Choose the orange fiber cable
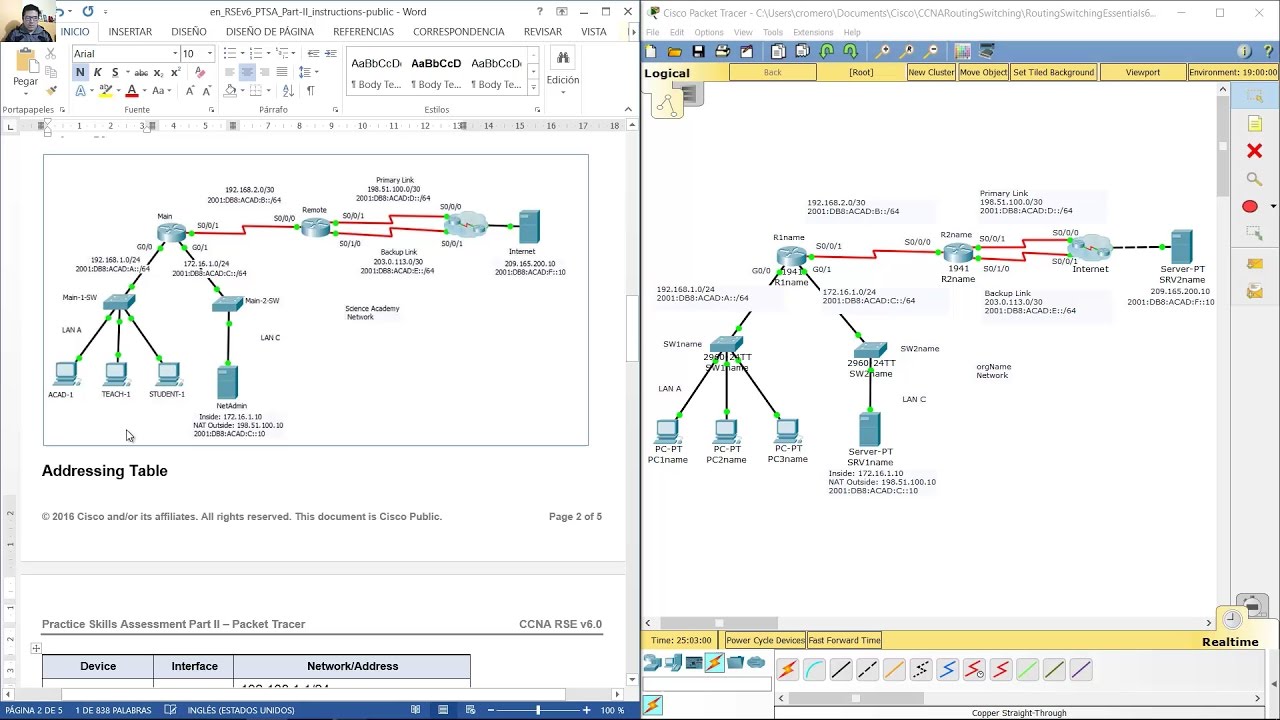The height and width of the screenshot is (720, 1280). (894, 669)
